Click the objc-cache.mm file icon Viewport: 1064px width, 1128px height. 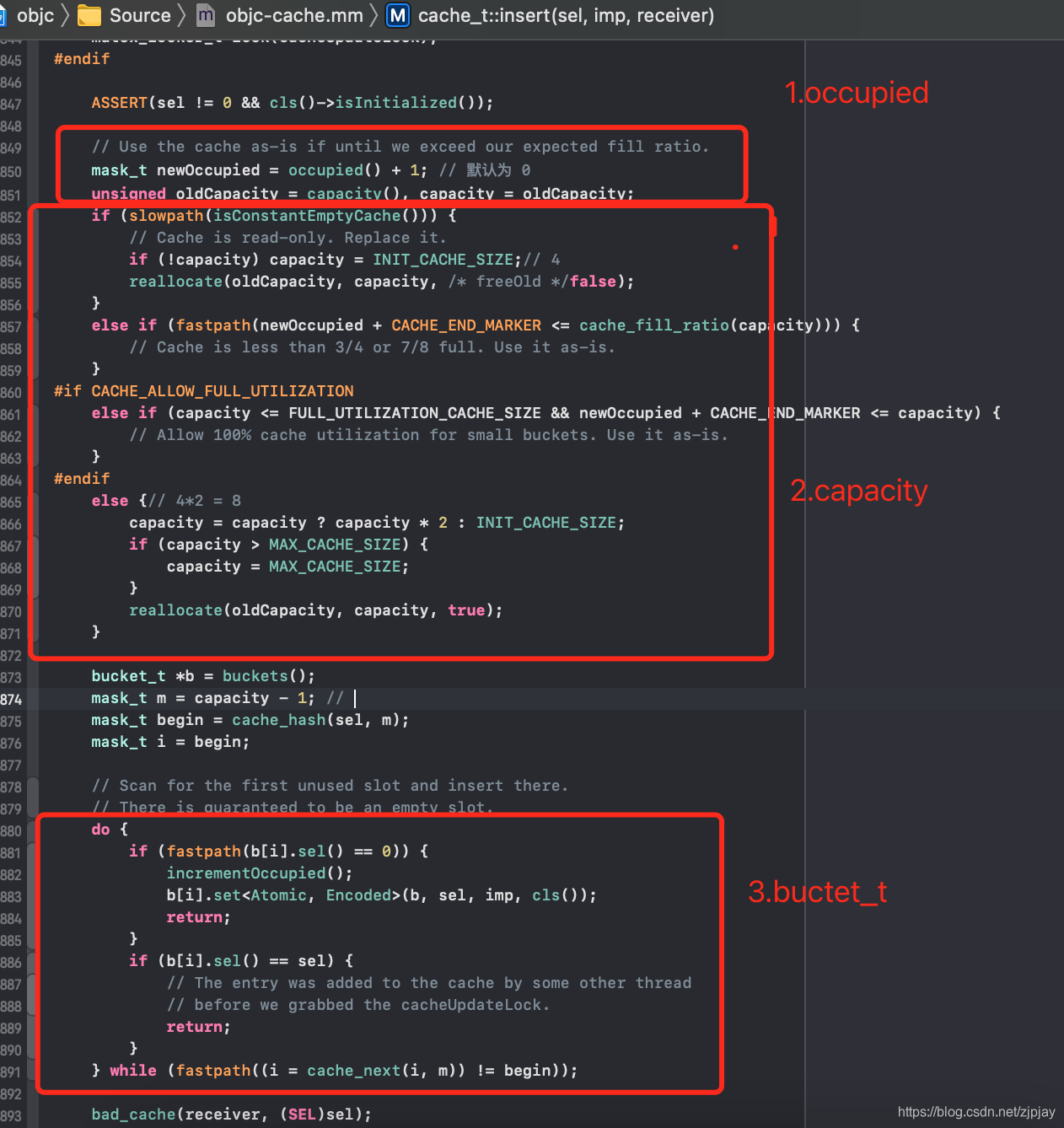click(x=206, y=15)
